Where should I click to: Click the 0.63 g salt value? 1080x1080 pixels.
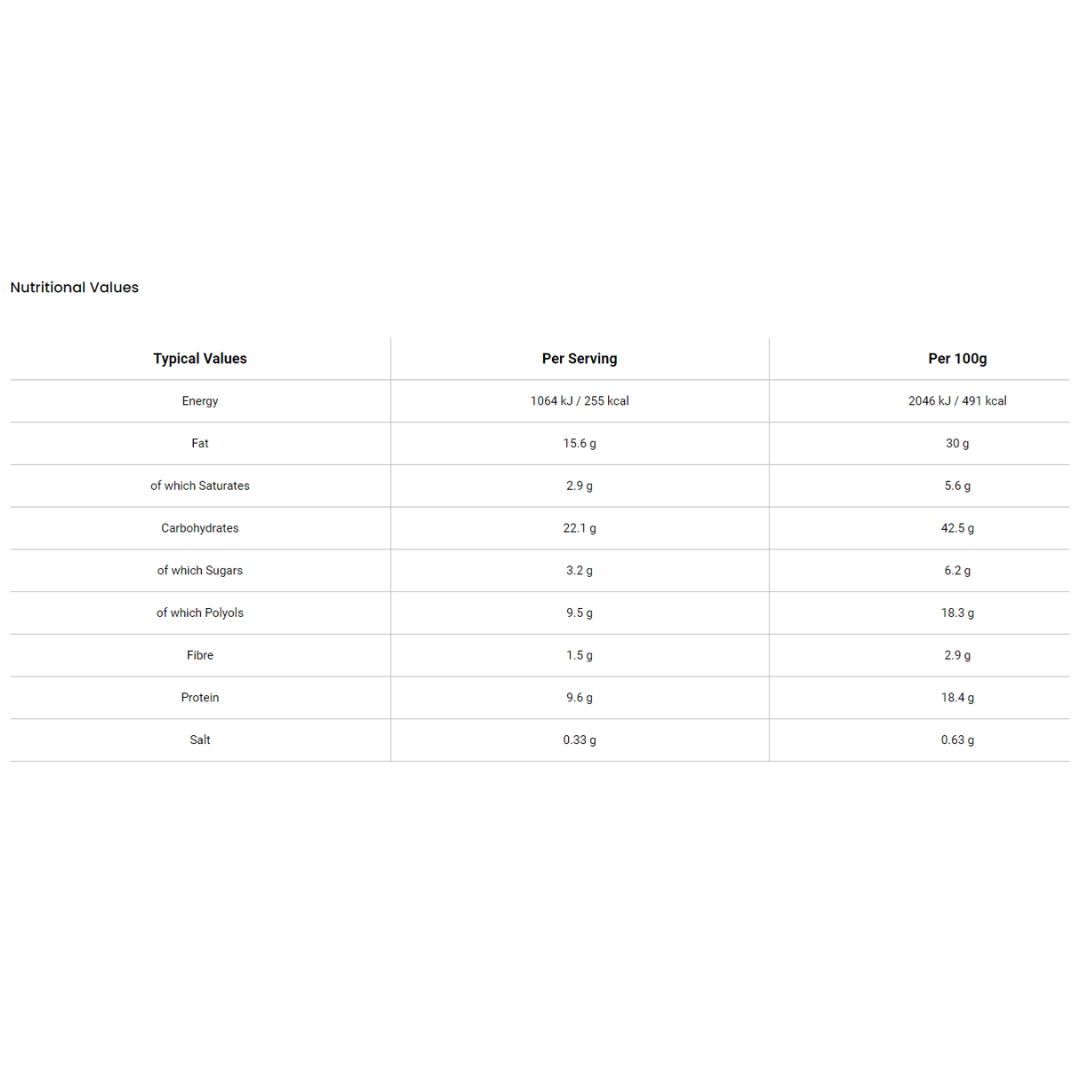957,740
